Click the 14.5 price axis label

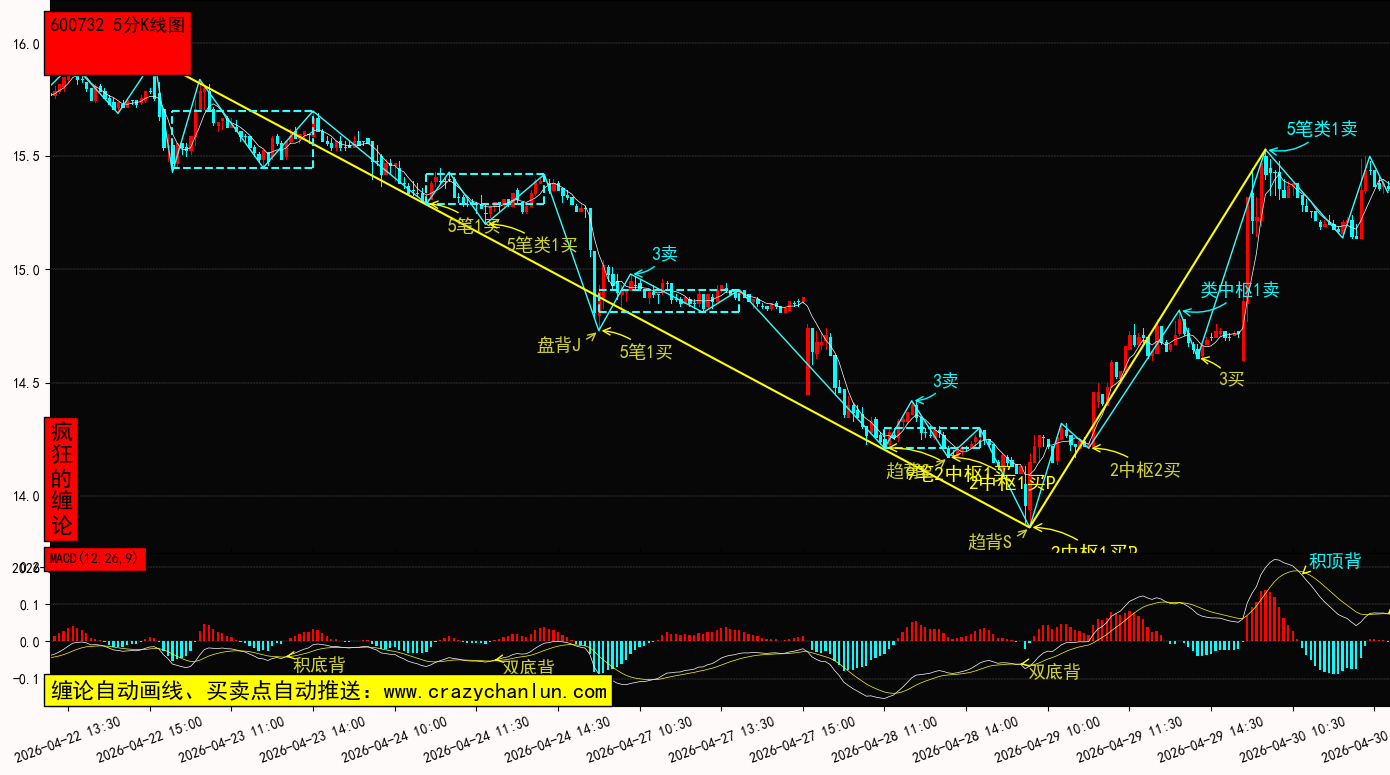click(x=26, y=383)
